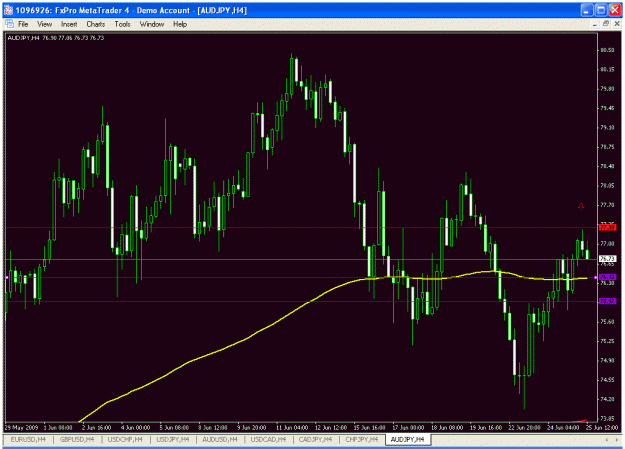Minimize the inner chart window
Image resolution: width=625 pixels, height=449 pixels.
[595, 24]
